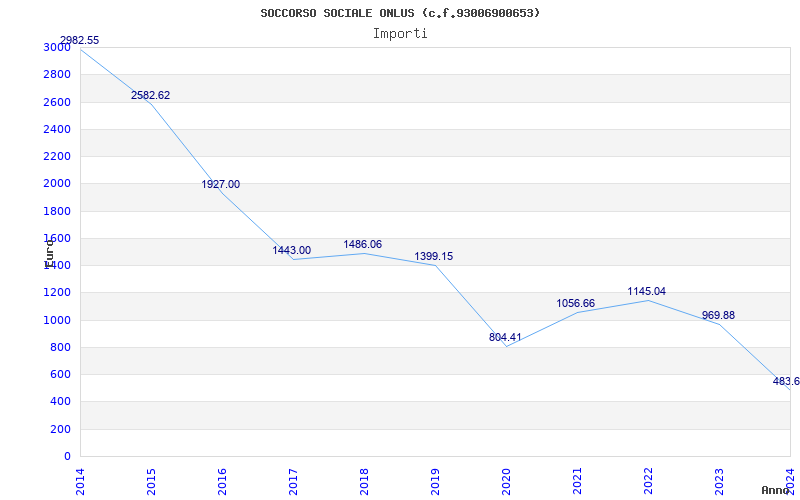Select the 2020 x-axis year label

(x=506, y=480)
